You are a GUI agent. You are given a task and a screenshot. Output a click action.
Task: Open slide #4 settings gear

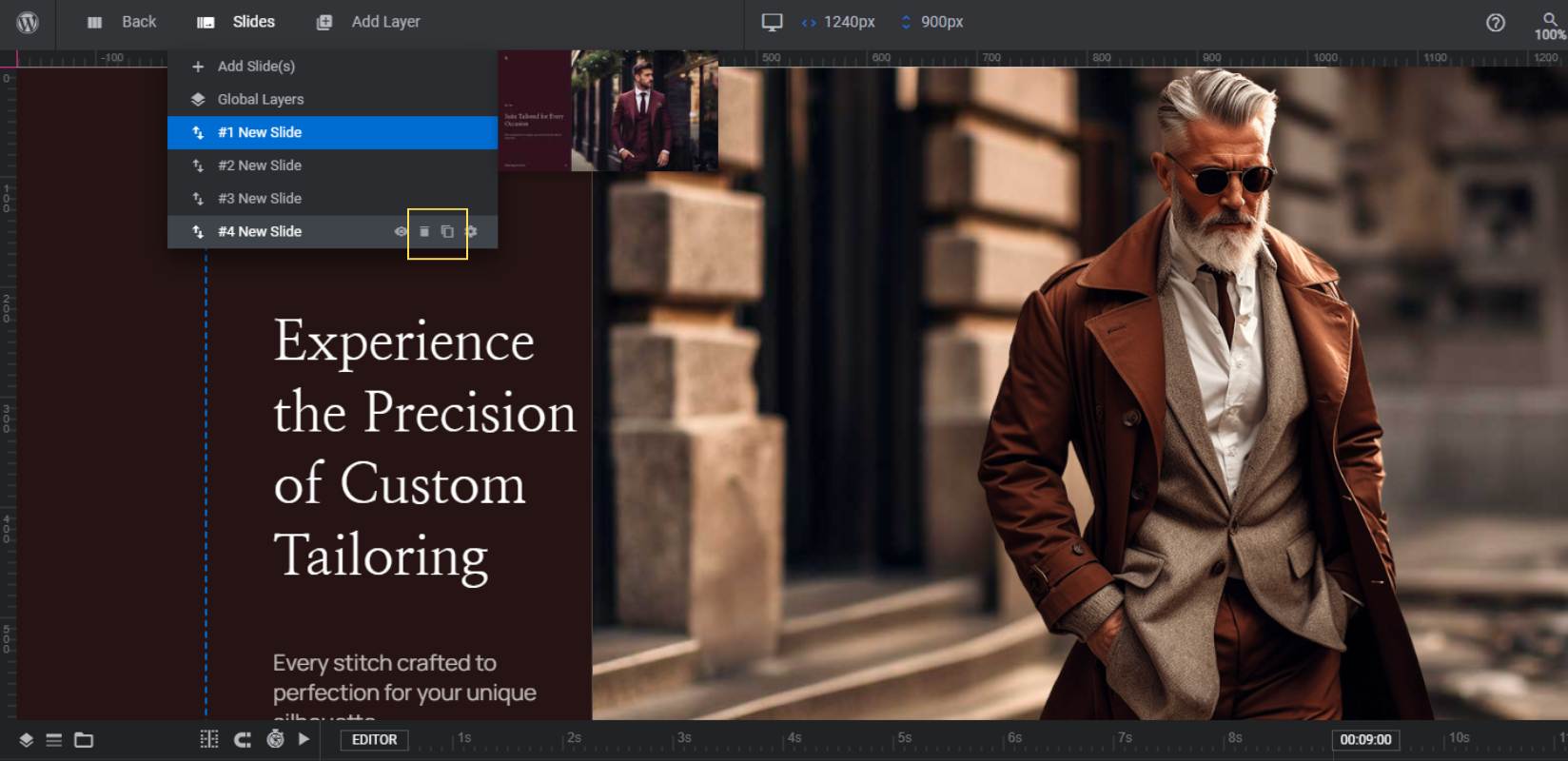pyautogui.click(x=470, y=232)
